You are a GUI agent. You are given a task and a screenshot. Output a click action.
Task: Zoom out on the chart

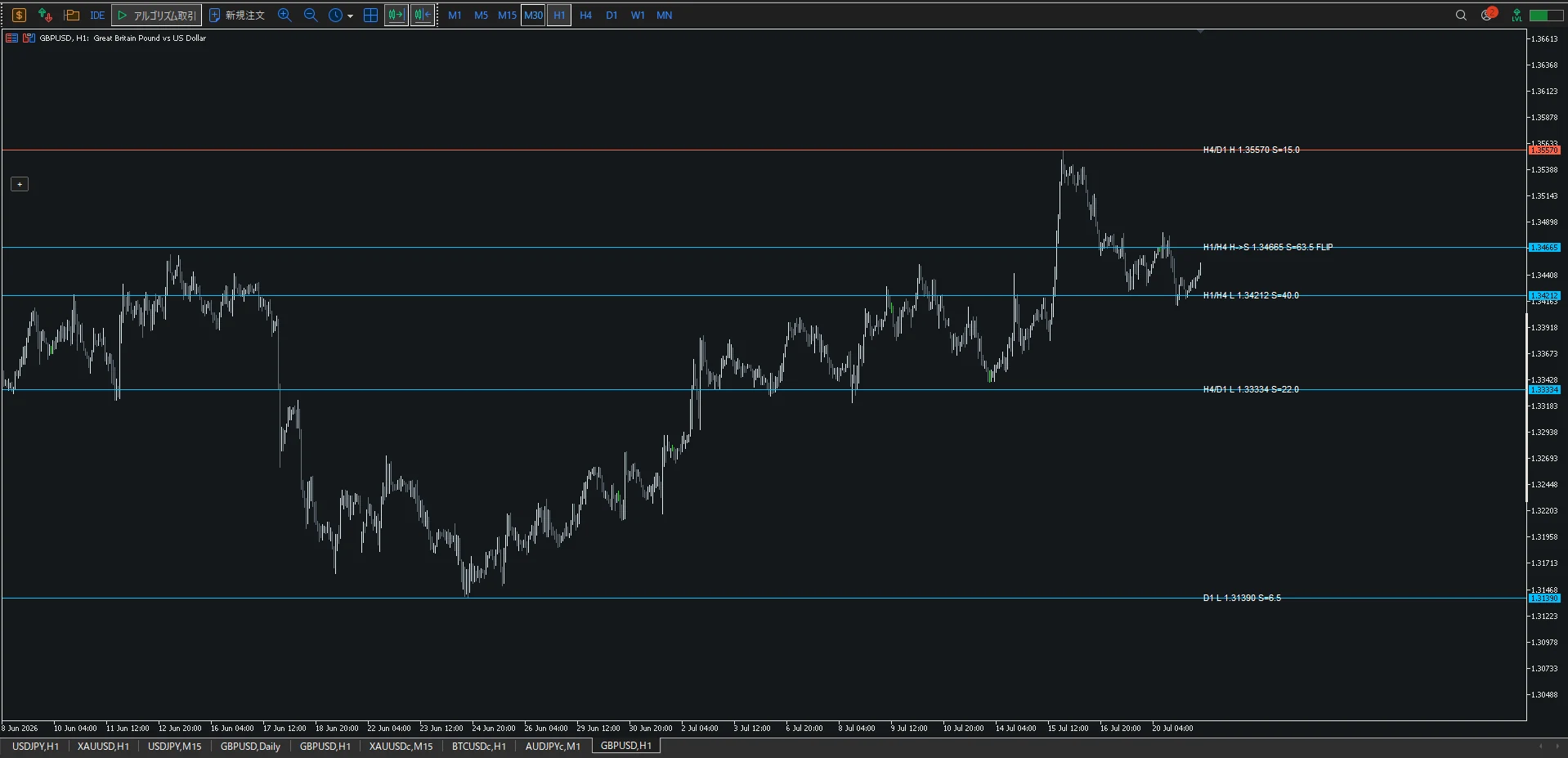(x=311, y=15)
